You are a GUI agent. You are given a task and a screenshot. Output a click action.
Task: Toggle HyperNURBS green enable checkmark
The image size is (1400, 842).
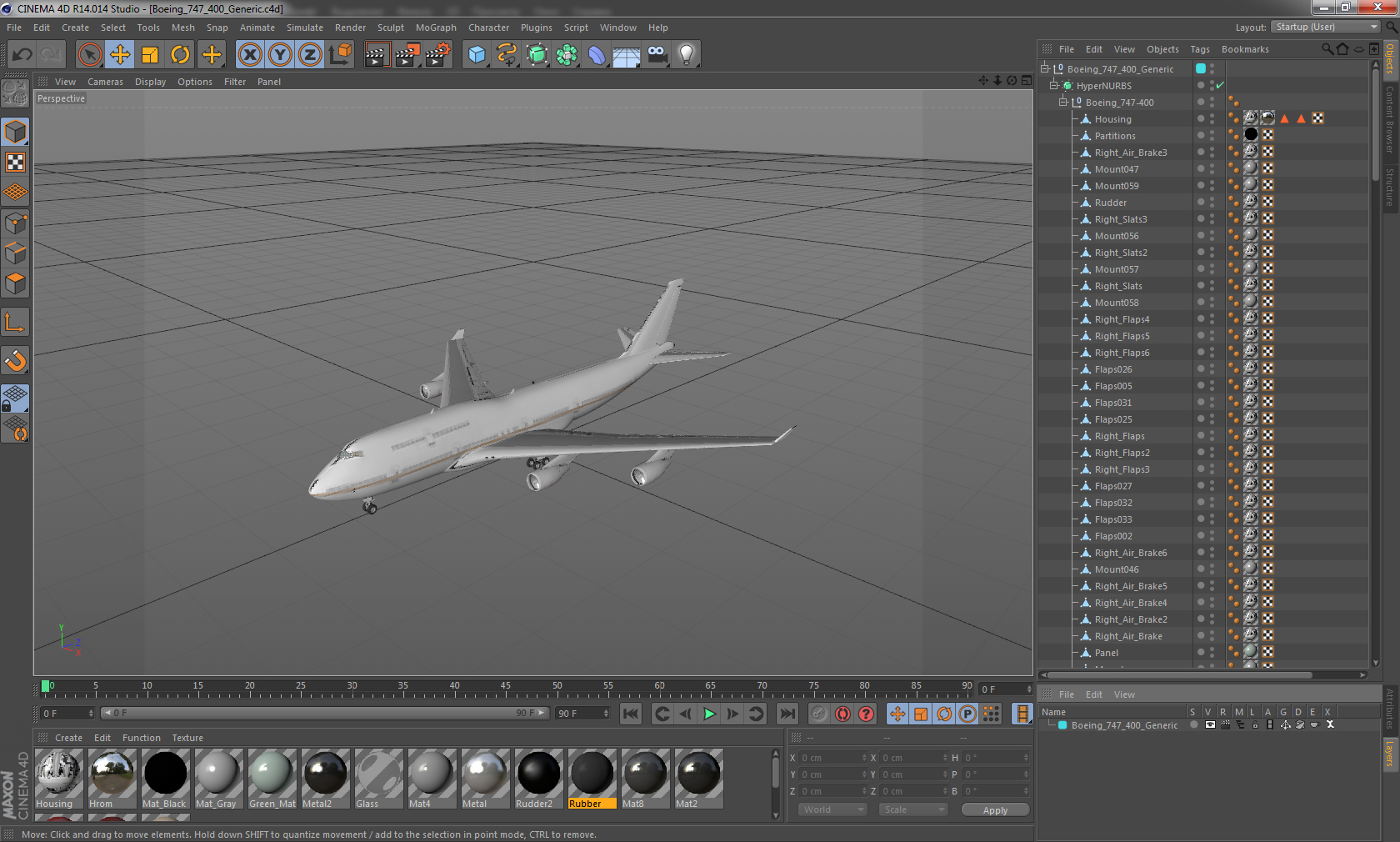[x=1220, y=85]
